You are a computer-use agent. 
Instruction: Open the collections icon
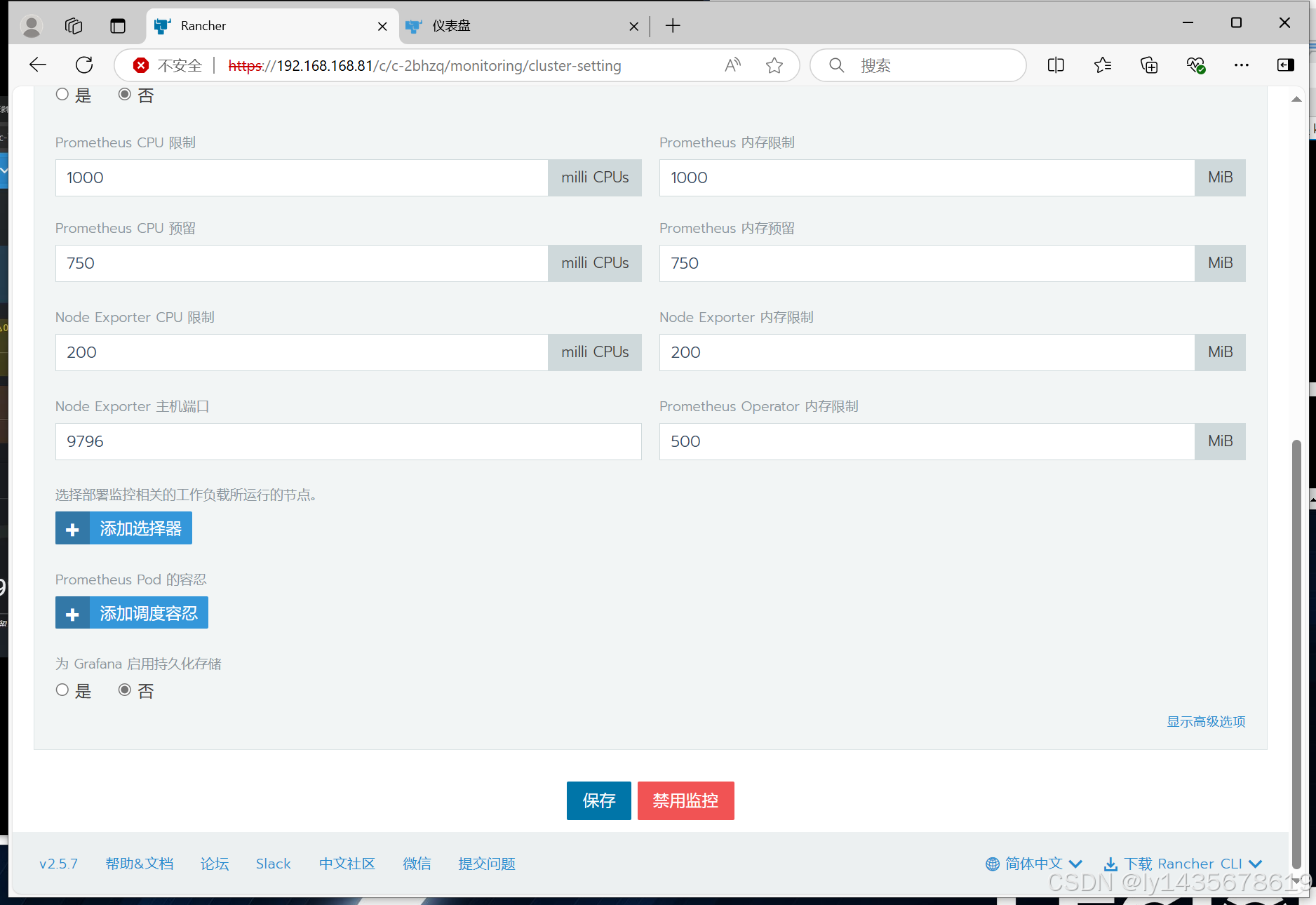point(1149,65)
